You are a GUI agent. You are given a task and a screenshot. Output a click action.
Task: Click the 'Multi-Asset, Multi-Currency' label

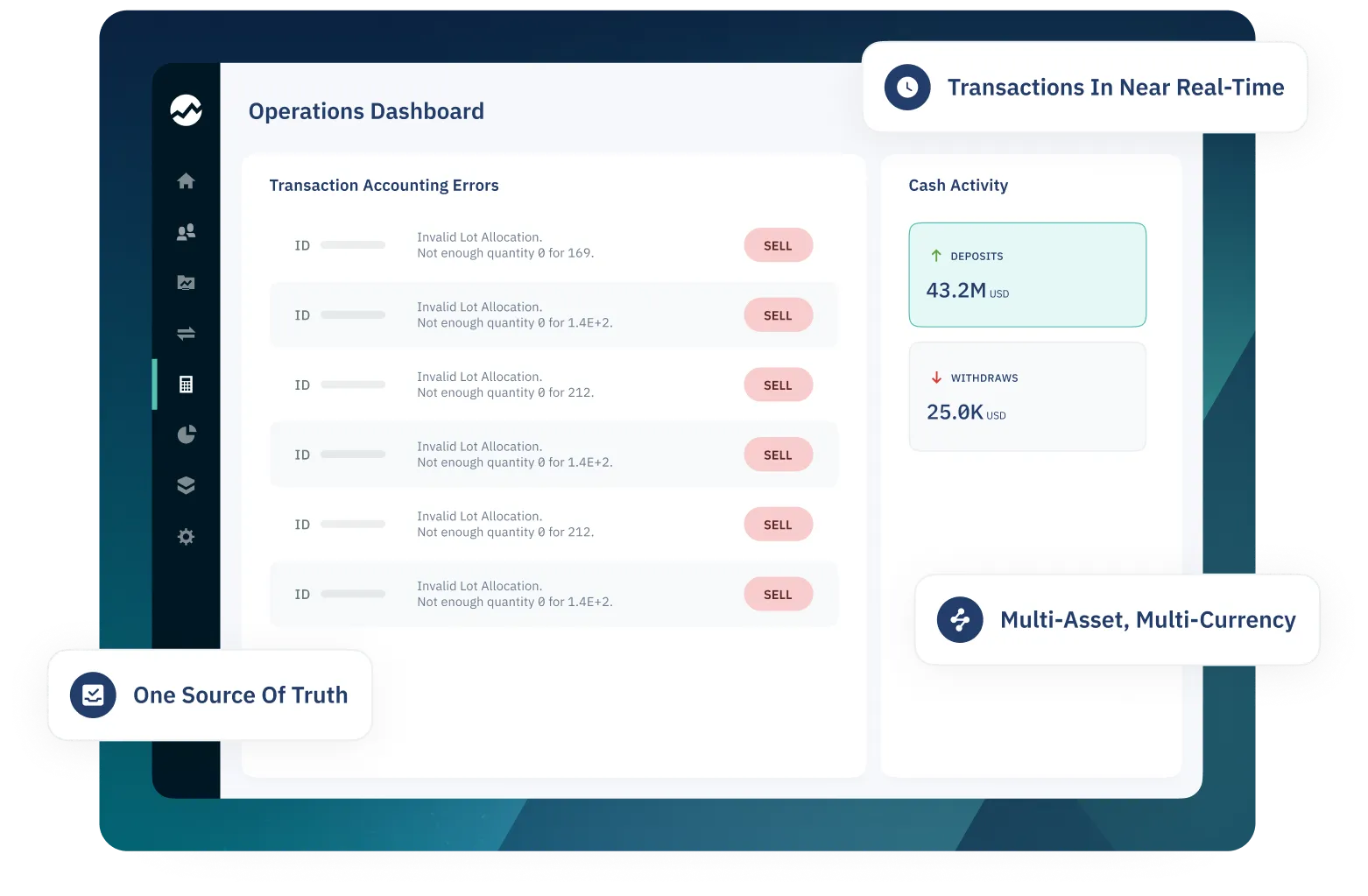point(1148,620)
